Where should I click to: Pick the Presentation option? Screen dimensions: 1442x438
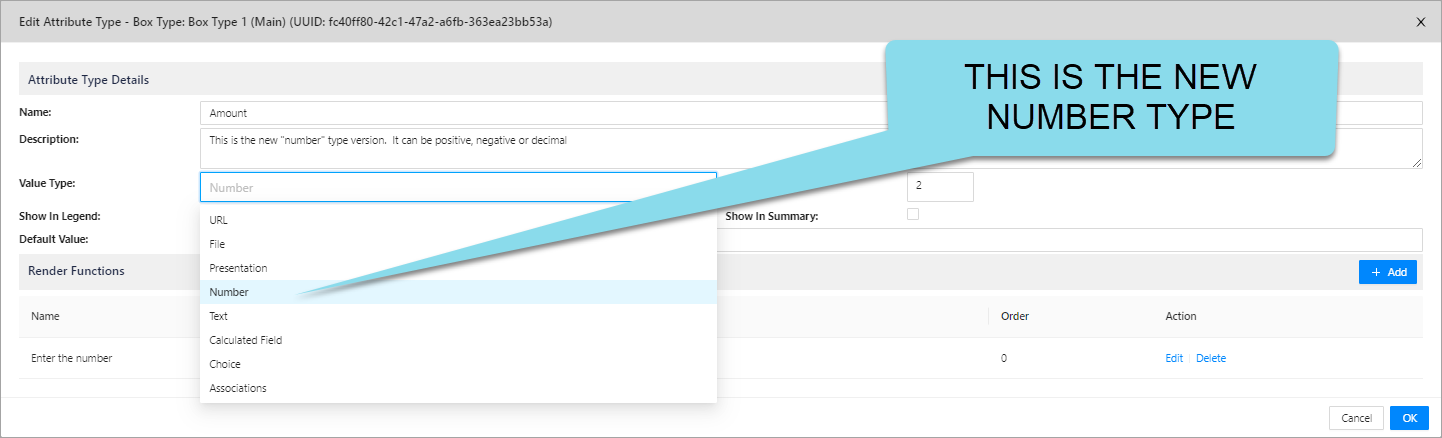point(238,268)
